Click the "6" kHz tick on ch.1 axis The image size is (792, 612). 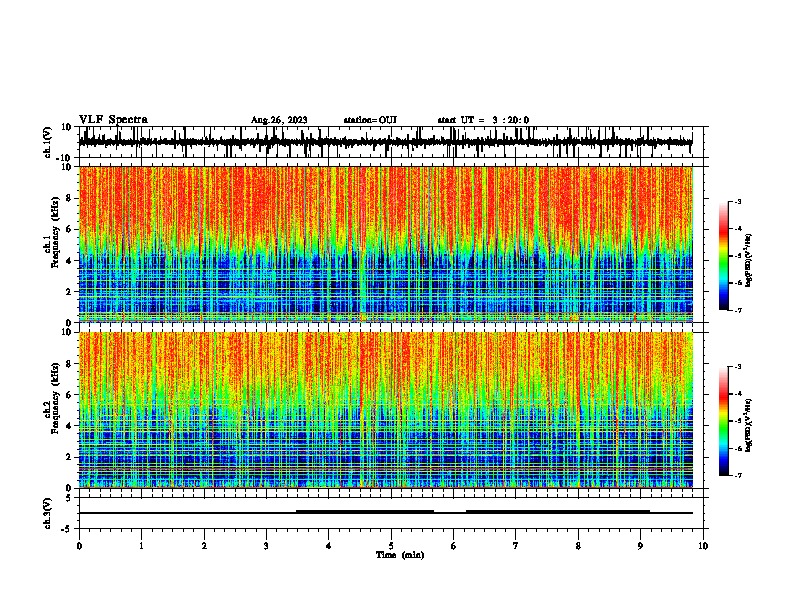click(69, 229)
